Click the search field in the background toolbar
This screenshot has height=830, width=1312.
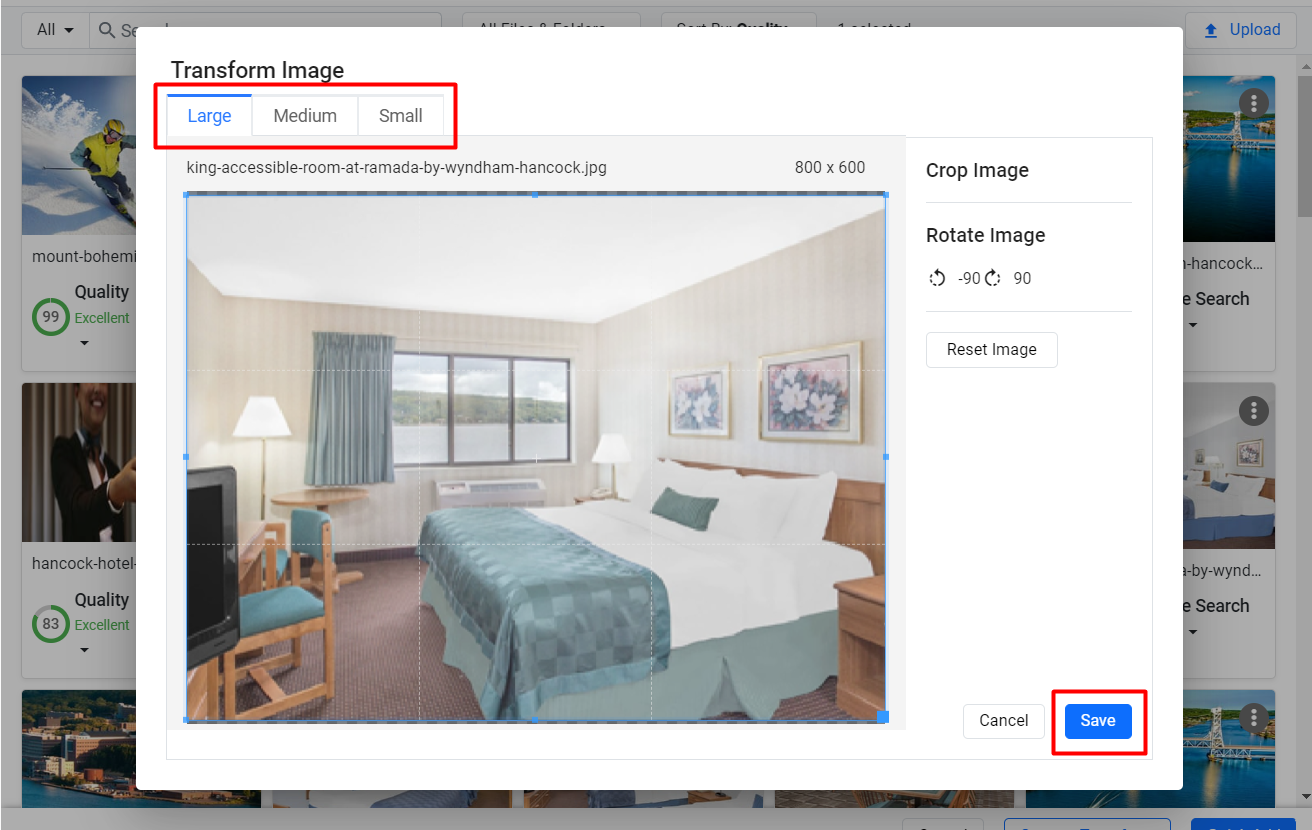[265, 30]
